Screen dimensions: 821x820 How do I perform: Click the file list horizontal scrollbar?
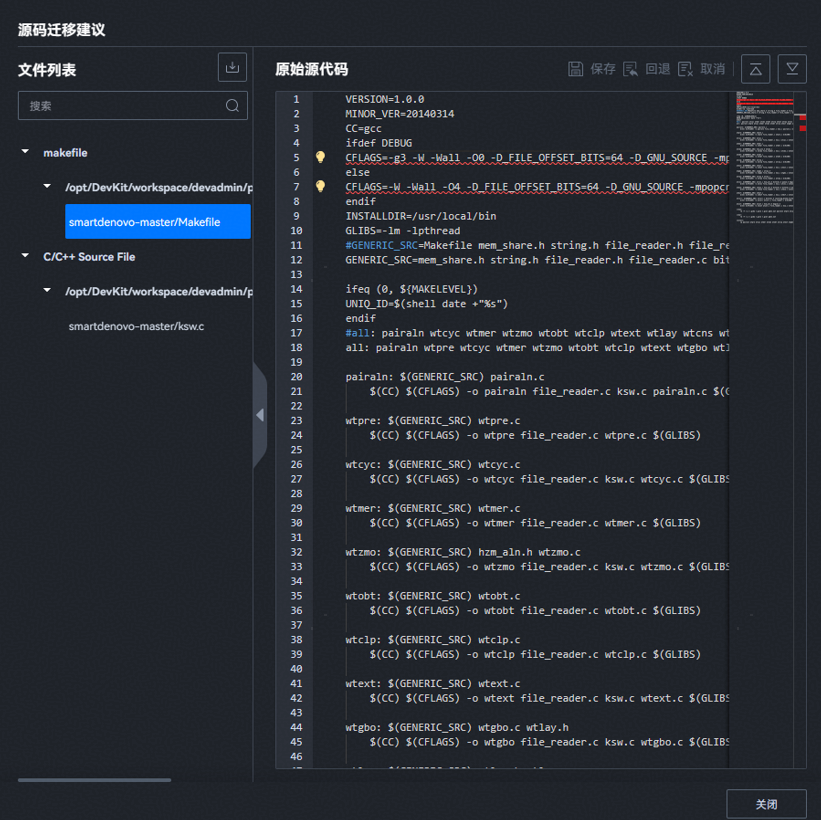94,780
